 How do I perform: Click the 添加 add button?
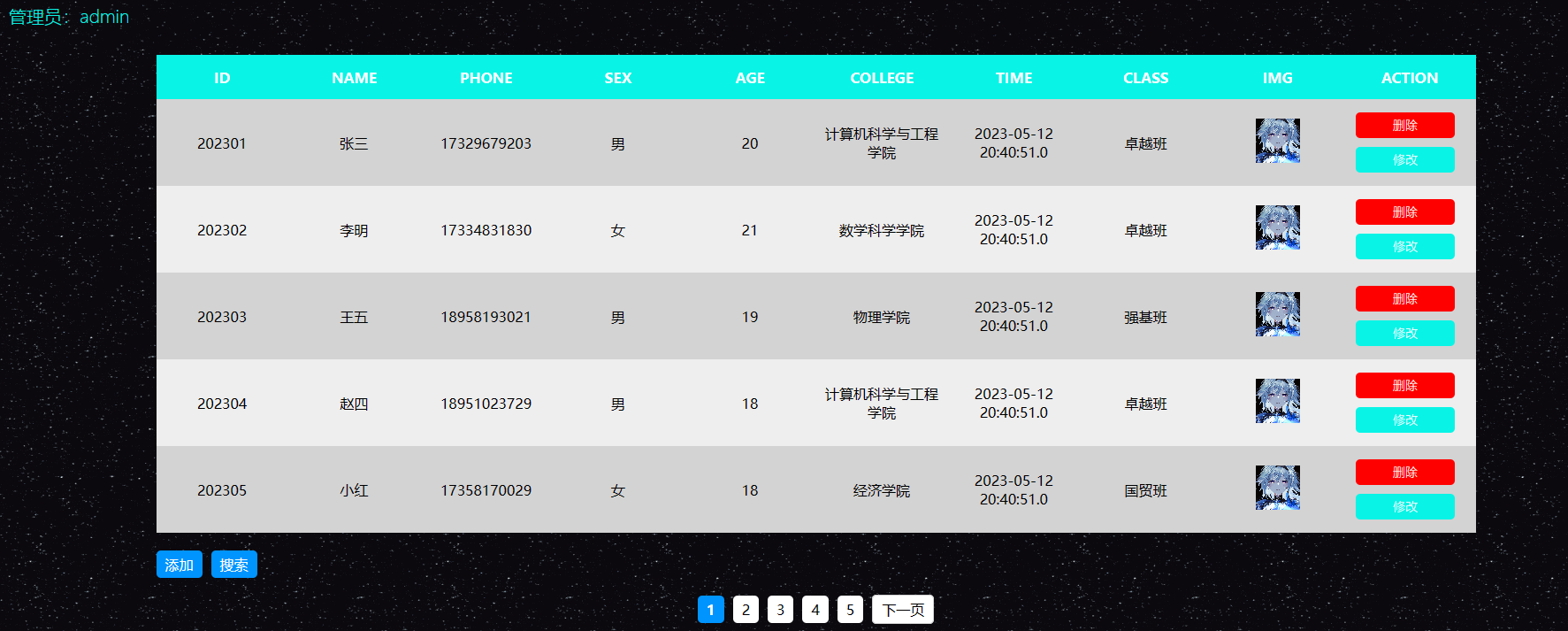(x=180, y=565)
